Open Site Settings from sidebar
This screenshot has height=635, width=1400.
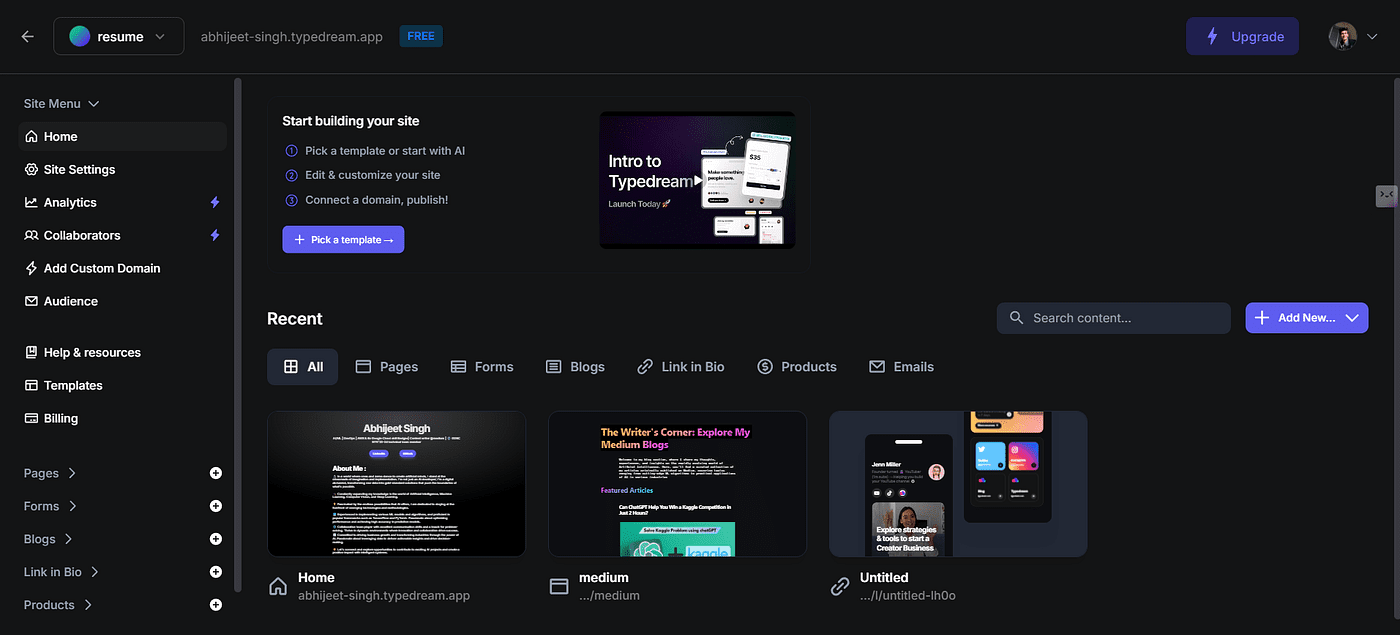point(79,170)
